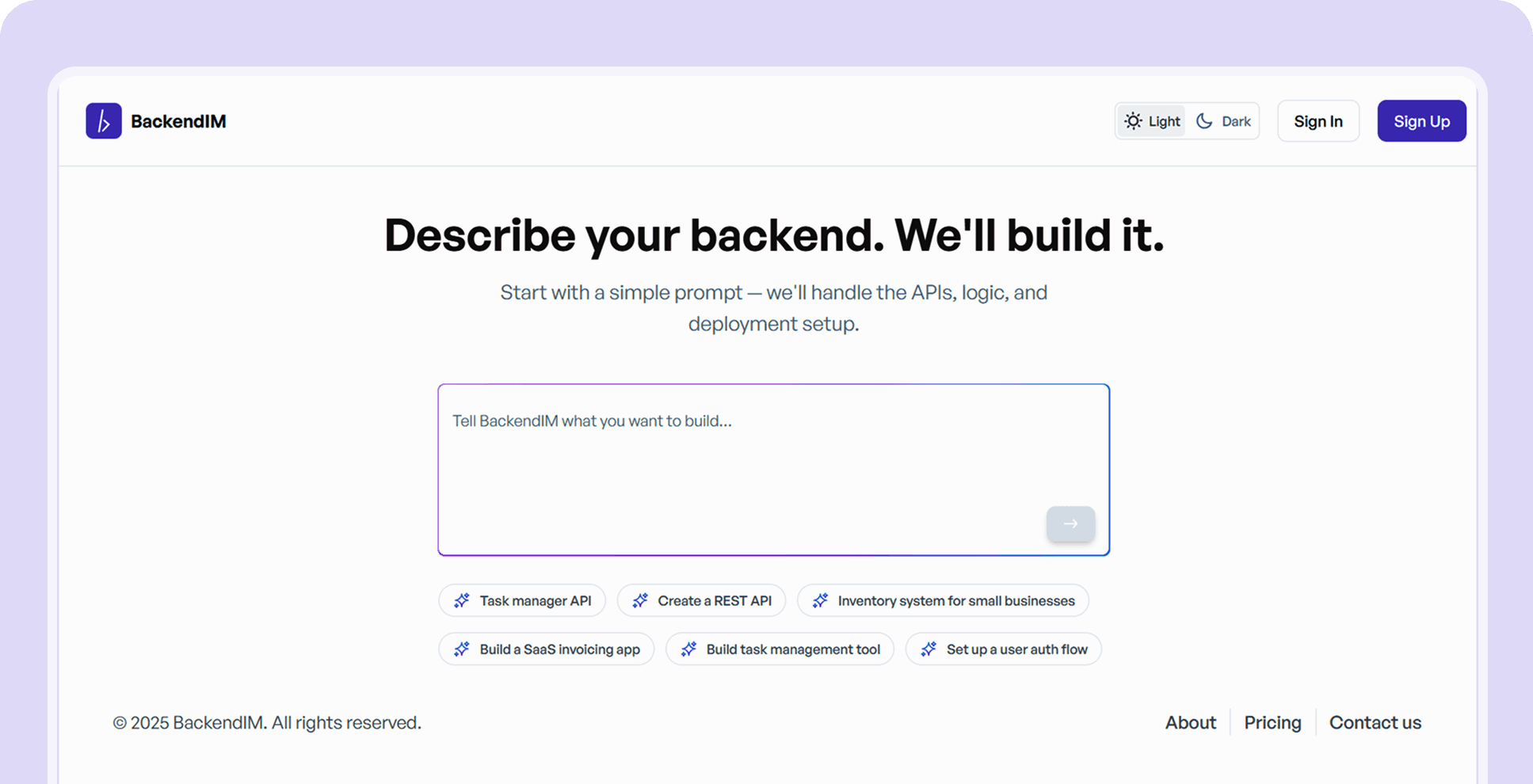Click the Sign Up button
The height and width of the screenshot is (784, 1533).
1422,121
